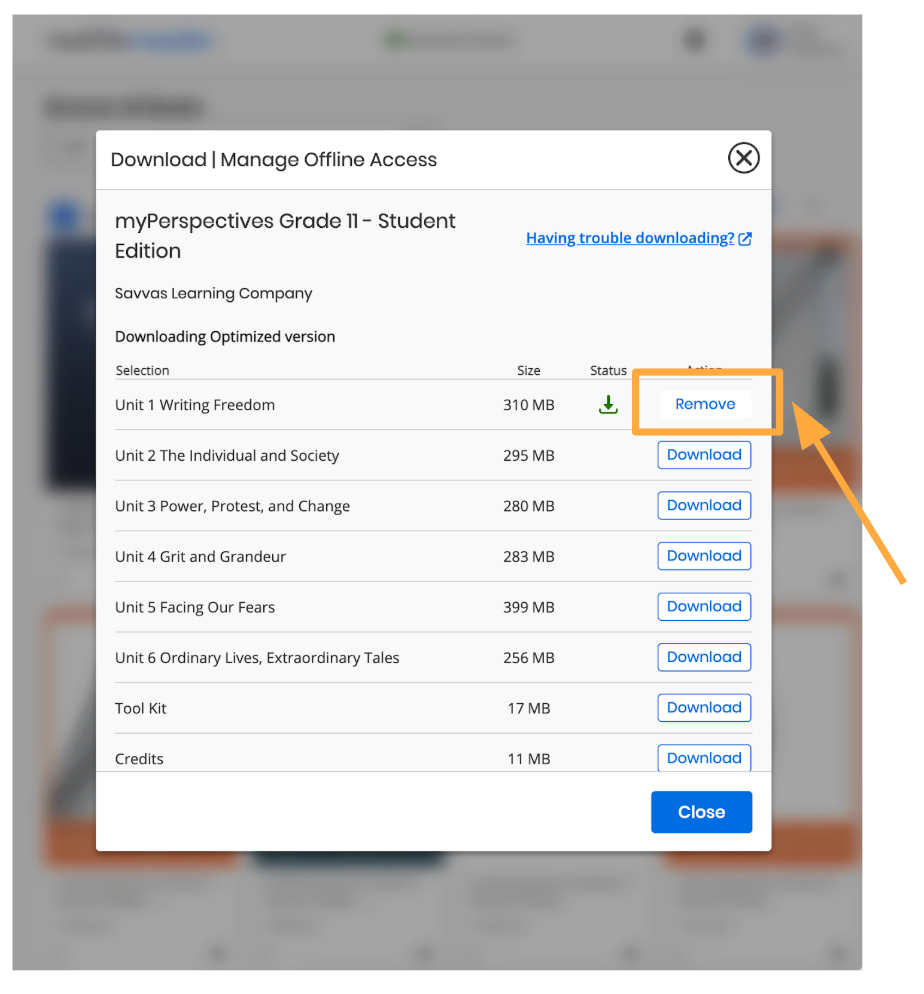Download the Credits section
924x994 pixels.
[x=704, y=757]
